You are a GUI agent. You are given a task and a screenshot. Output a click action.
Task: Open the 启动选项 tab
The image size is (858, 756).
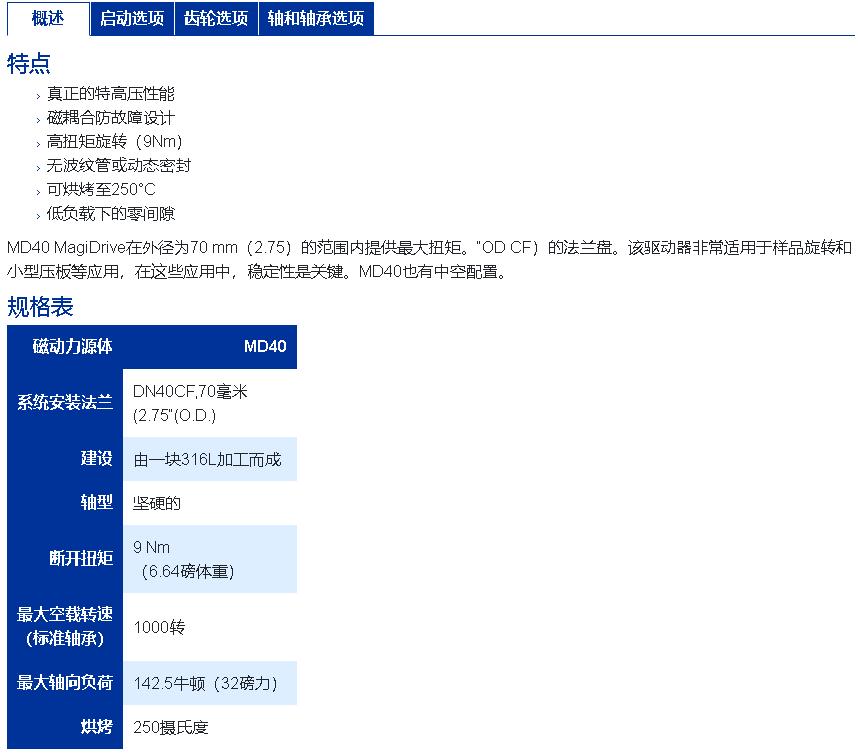(132, 19)
